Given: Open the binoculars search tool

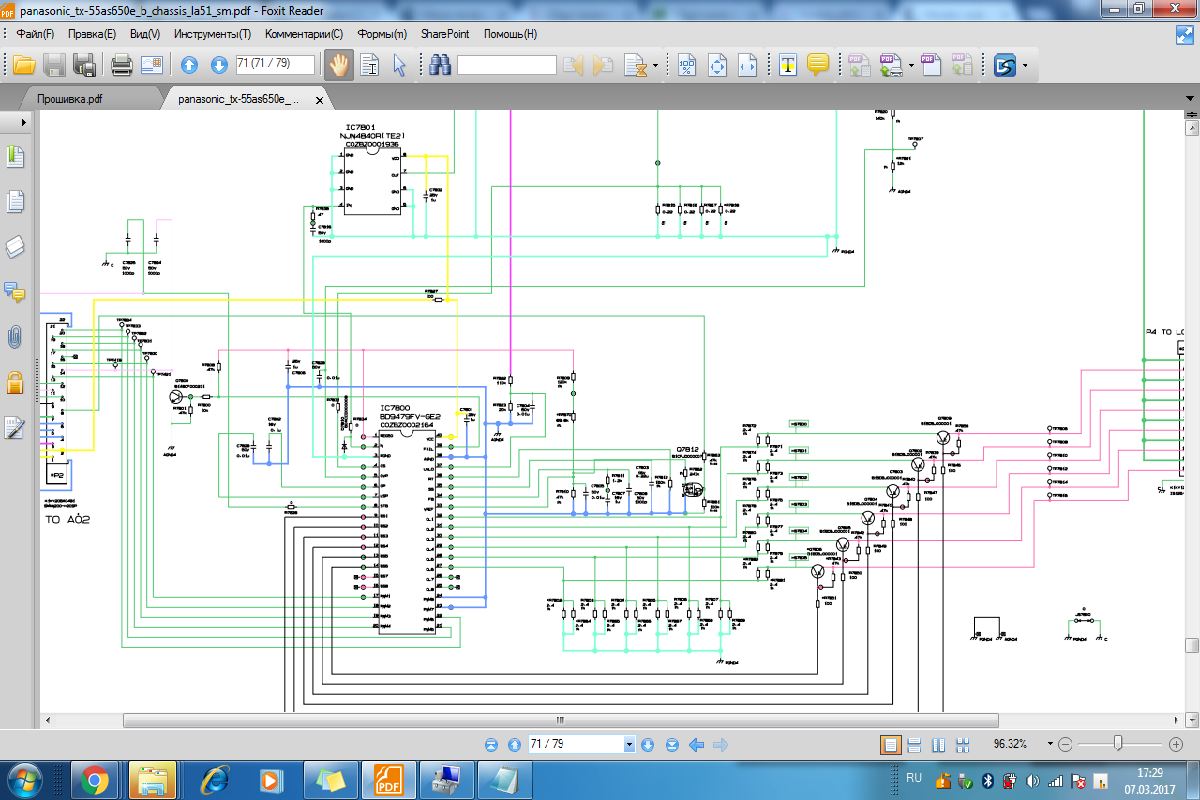Looking at the screenshot, I should [439, 66].
